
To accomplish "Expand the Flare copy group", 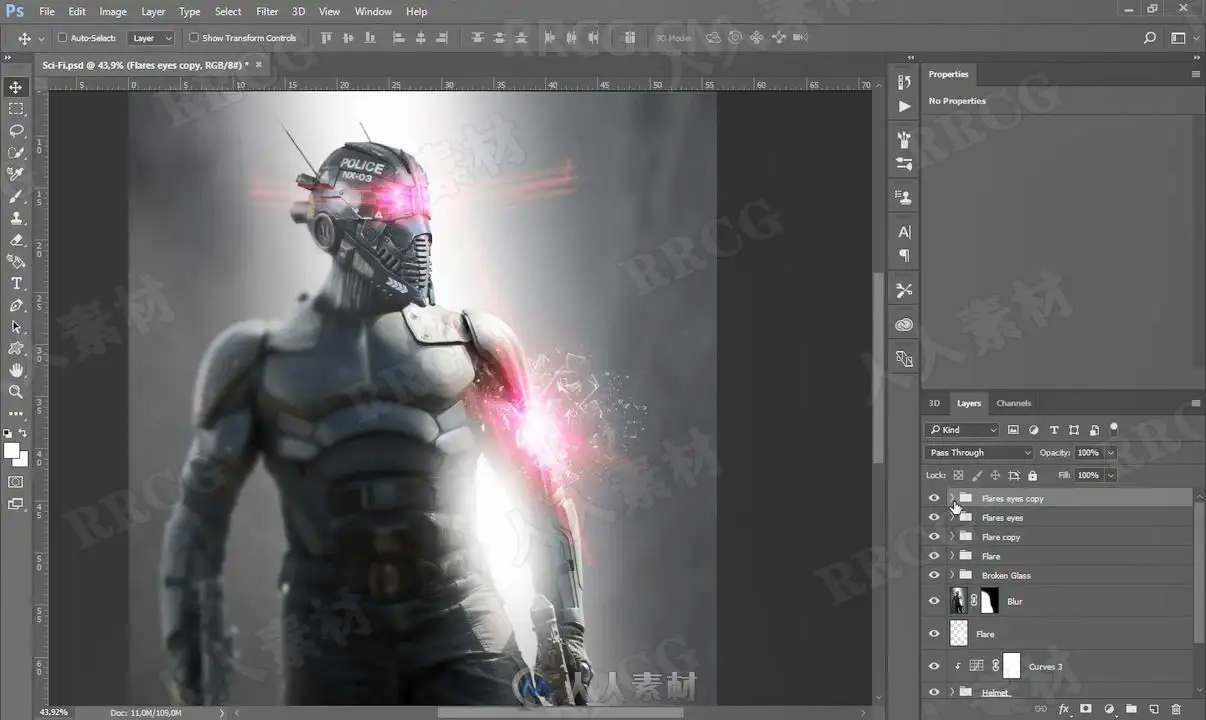I will [x=951, y=536].
